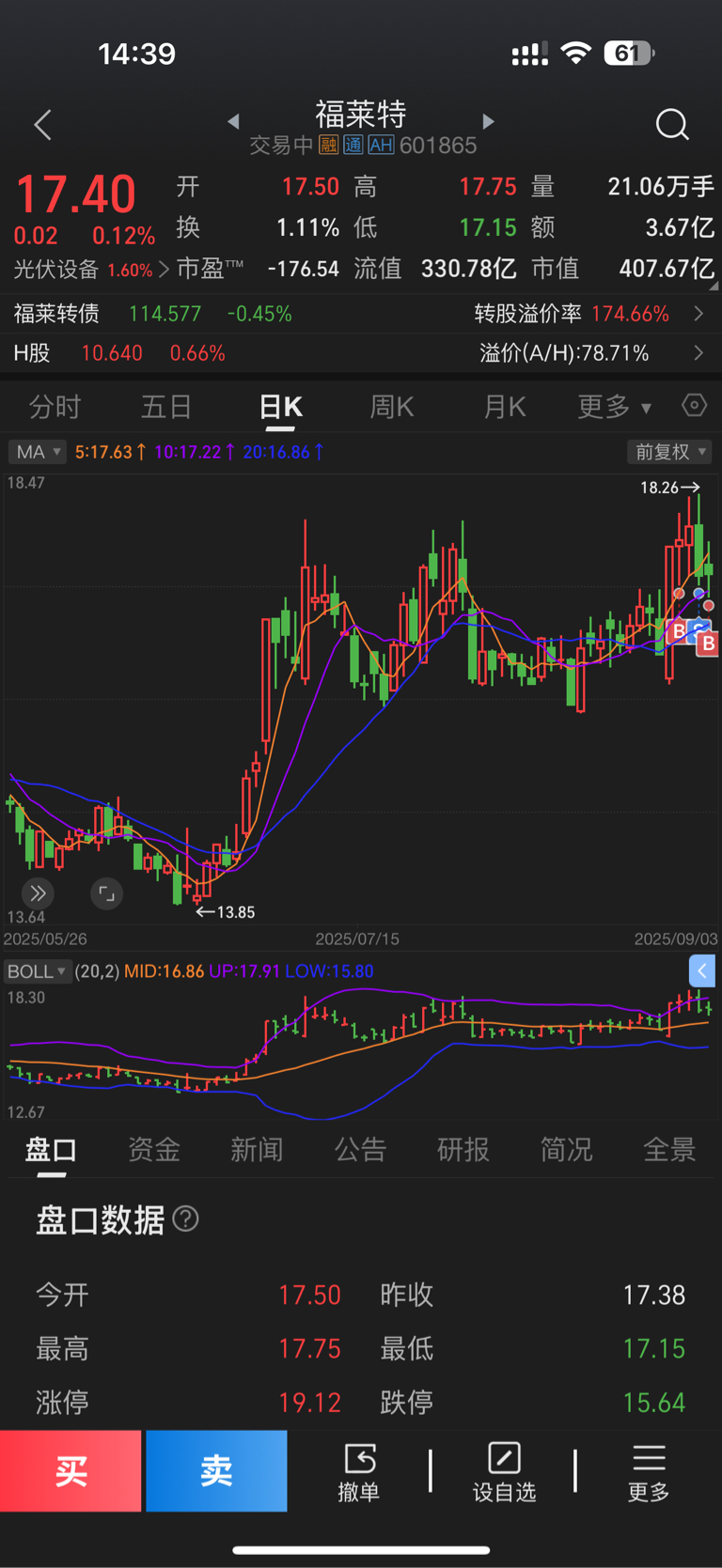Switch to 月K chart tab

click(504, 407)
